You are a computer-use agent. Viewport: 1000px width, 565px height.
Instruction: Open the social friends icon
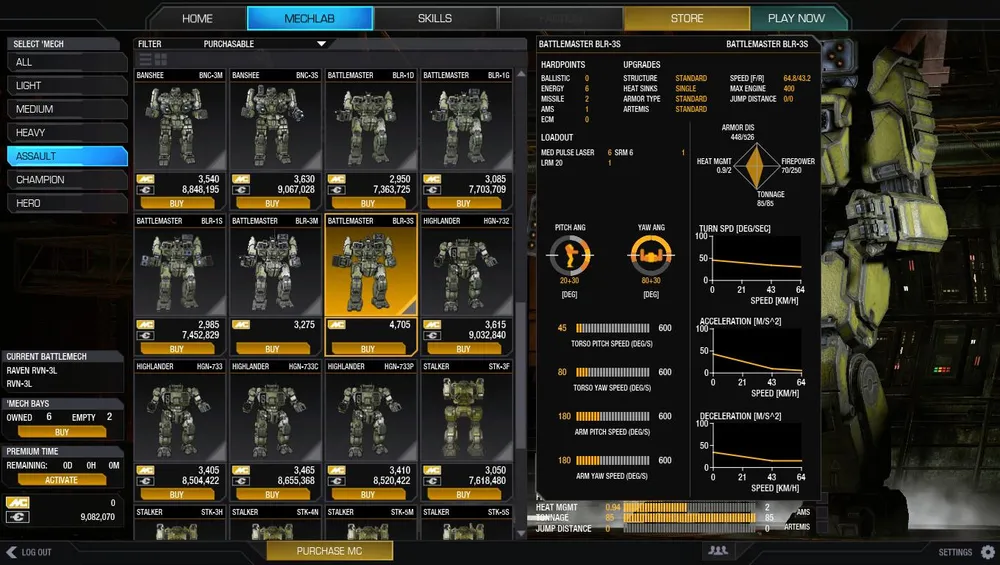pos(716,551)
